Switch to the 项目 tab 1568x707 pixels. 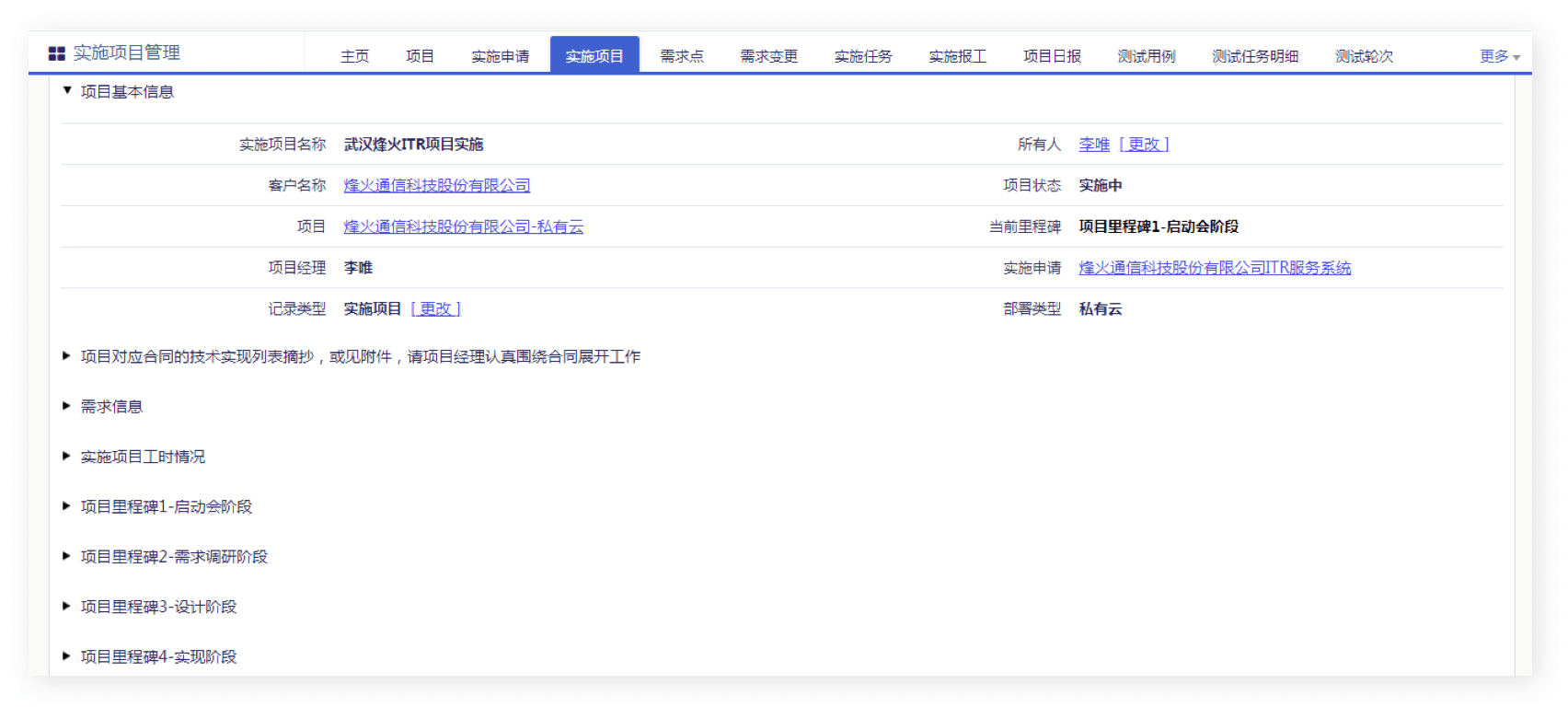[421, 56]
